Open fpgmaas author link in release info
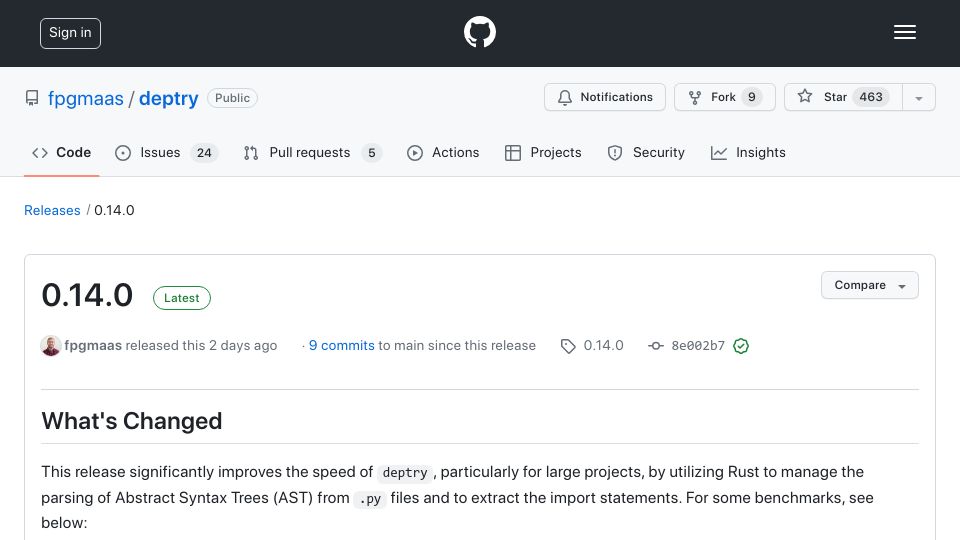960x540 pixels. (x=93, y=345)
